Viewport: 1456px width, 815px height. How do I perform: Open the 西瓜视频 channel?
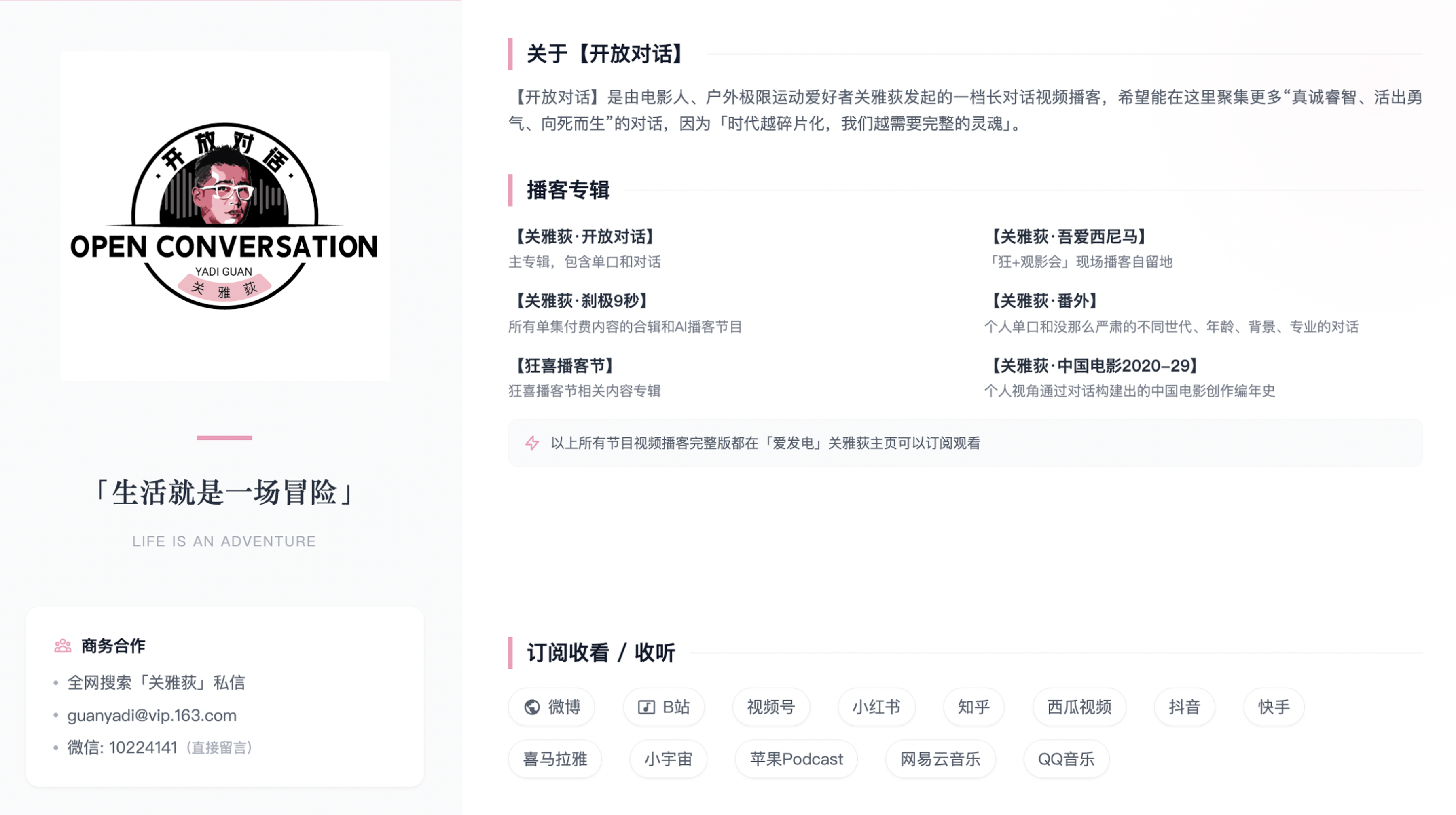1079,707
